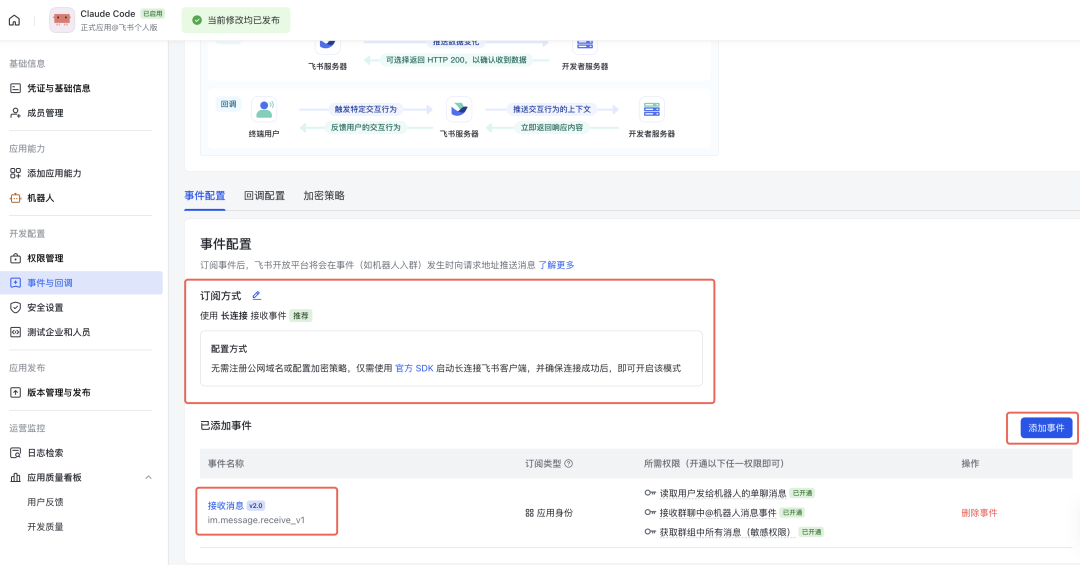Click the 安全设置 shield icon
The image size is (1080, 565).
coord(15,307)
